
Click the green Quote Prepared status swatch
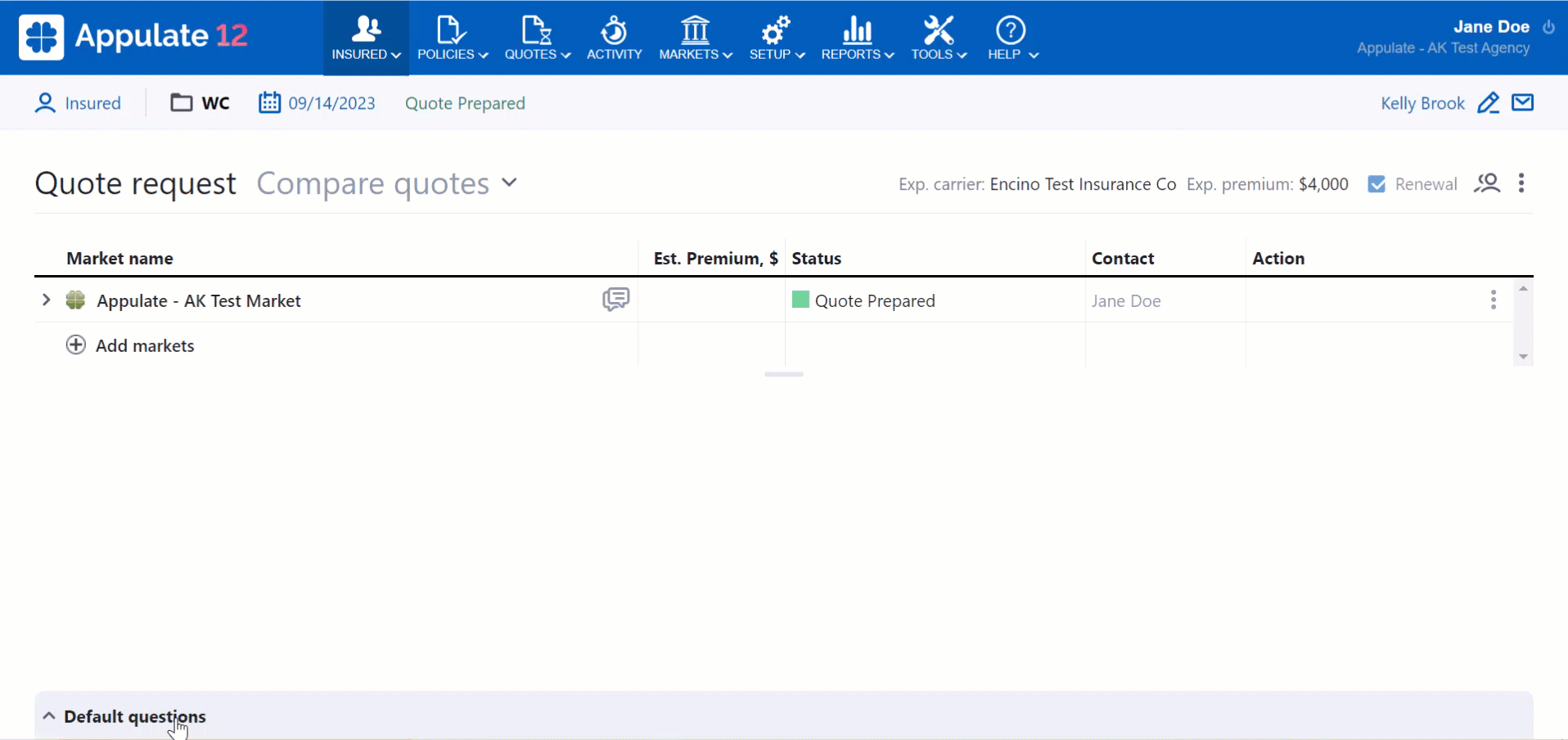(x=800, y=300)
